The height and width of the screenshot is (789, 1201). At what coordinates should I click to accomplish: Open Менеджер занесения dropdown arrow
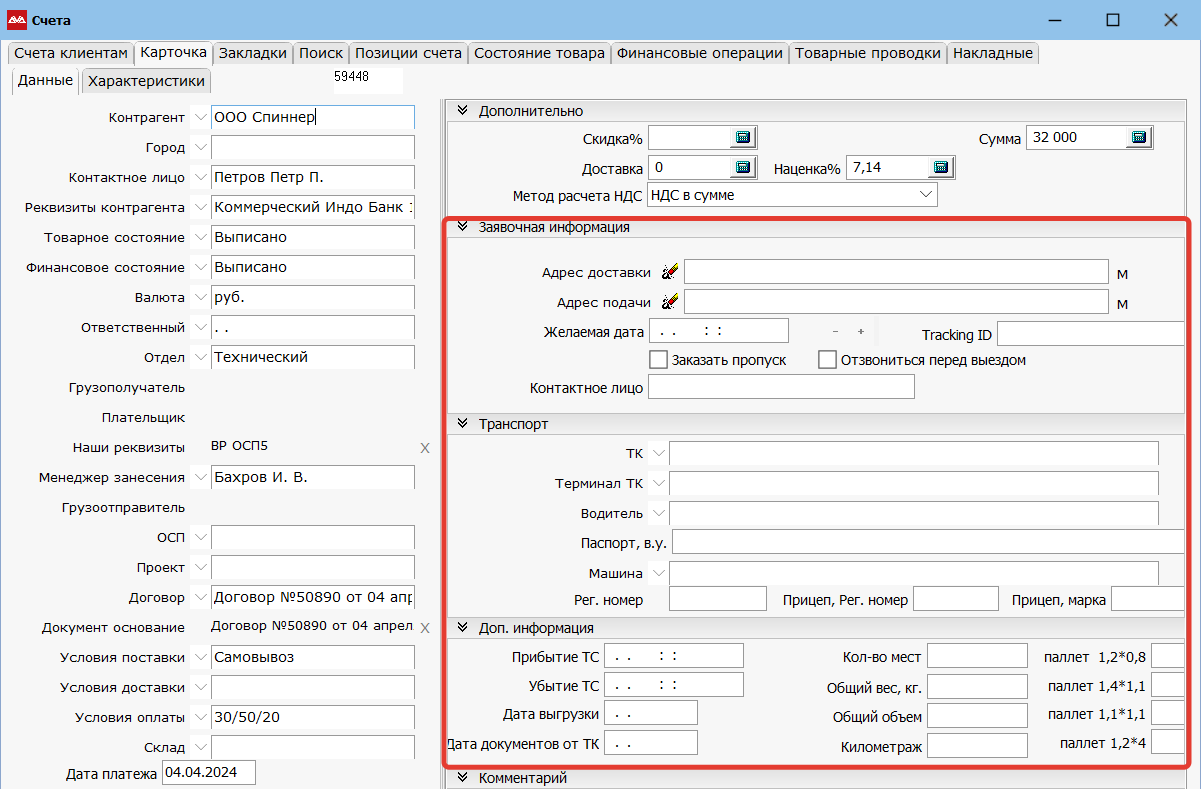coord(200,478)
